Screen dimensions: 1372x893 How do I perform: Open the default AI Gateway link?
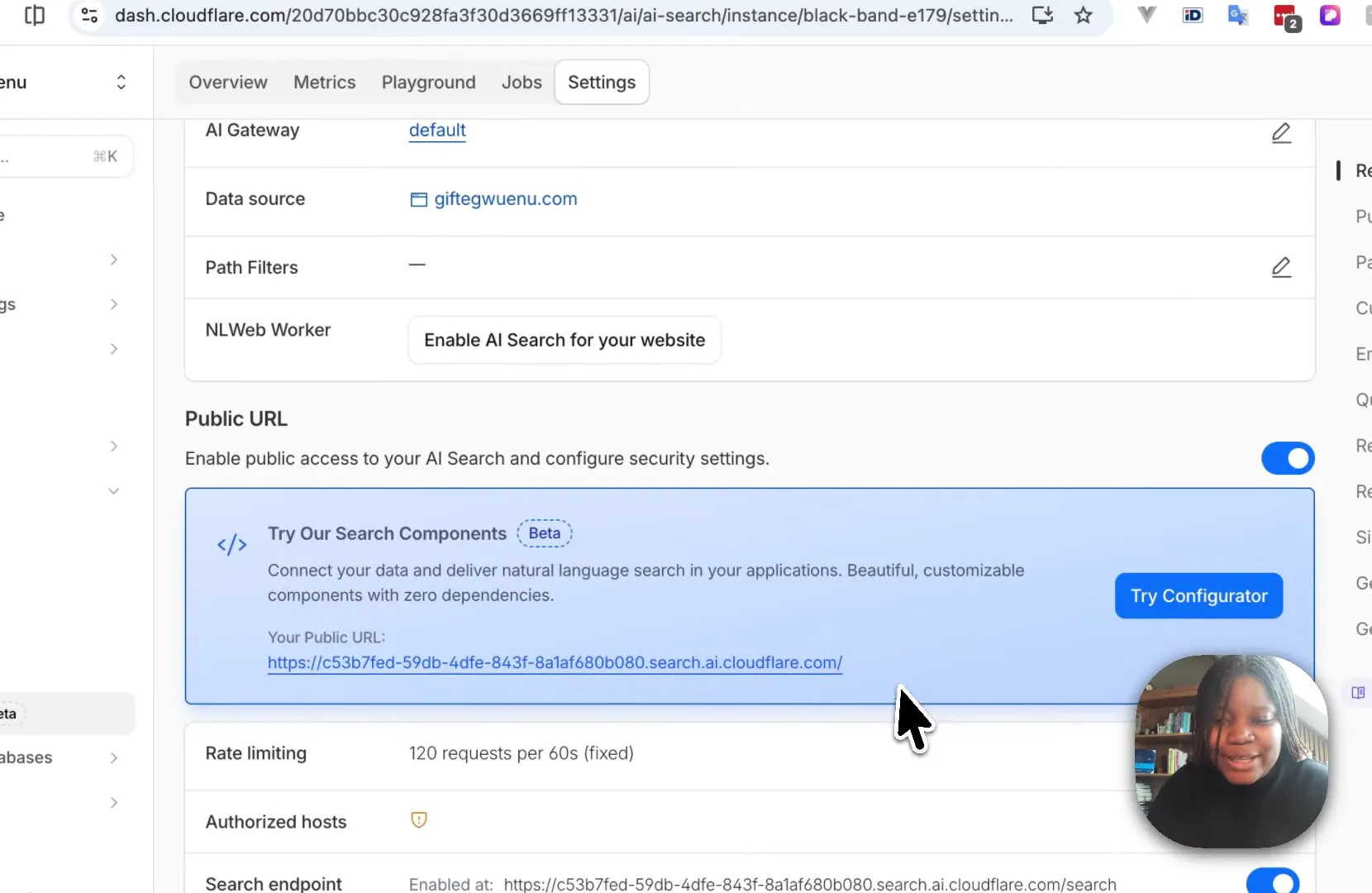point(437,131)
